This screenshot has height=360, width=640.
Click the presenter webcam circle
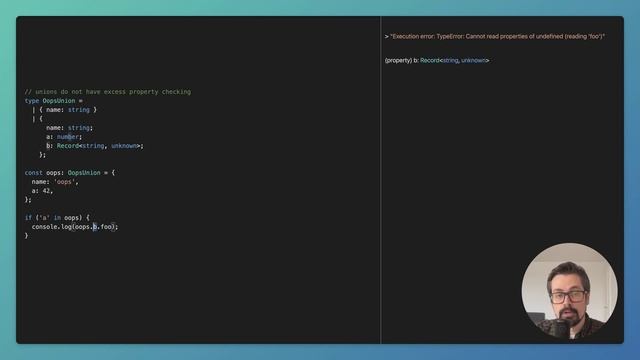pyautogui.click(x=569, y=291)
